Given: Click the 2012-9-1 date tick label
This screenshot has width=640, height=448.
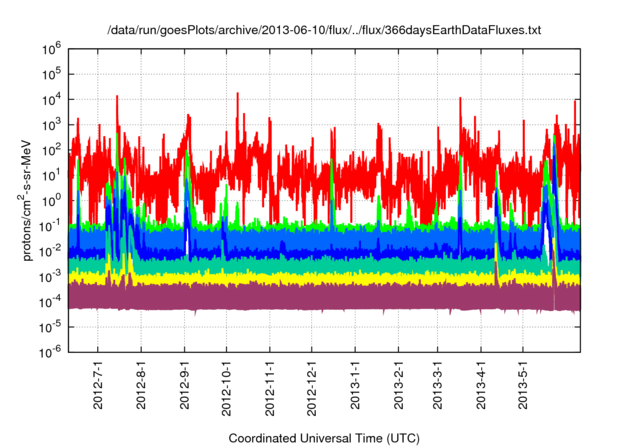Looking at the screenshot, I should point(184,384).
